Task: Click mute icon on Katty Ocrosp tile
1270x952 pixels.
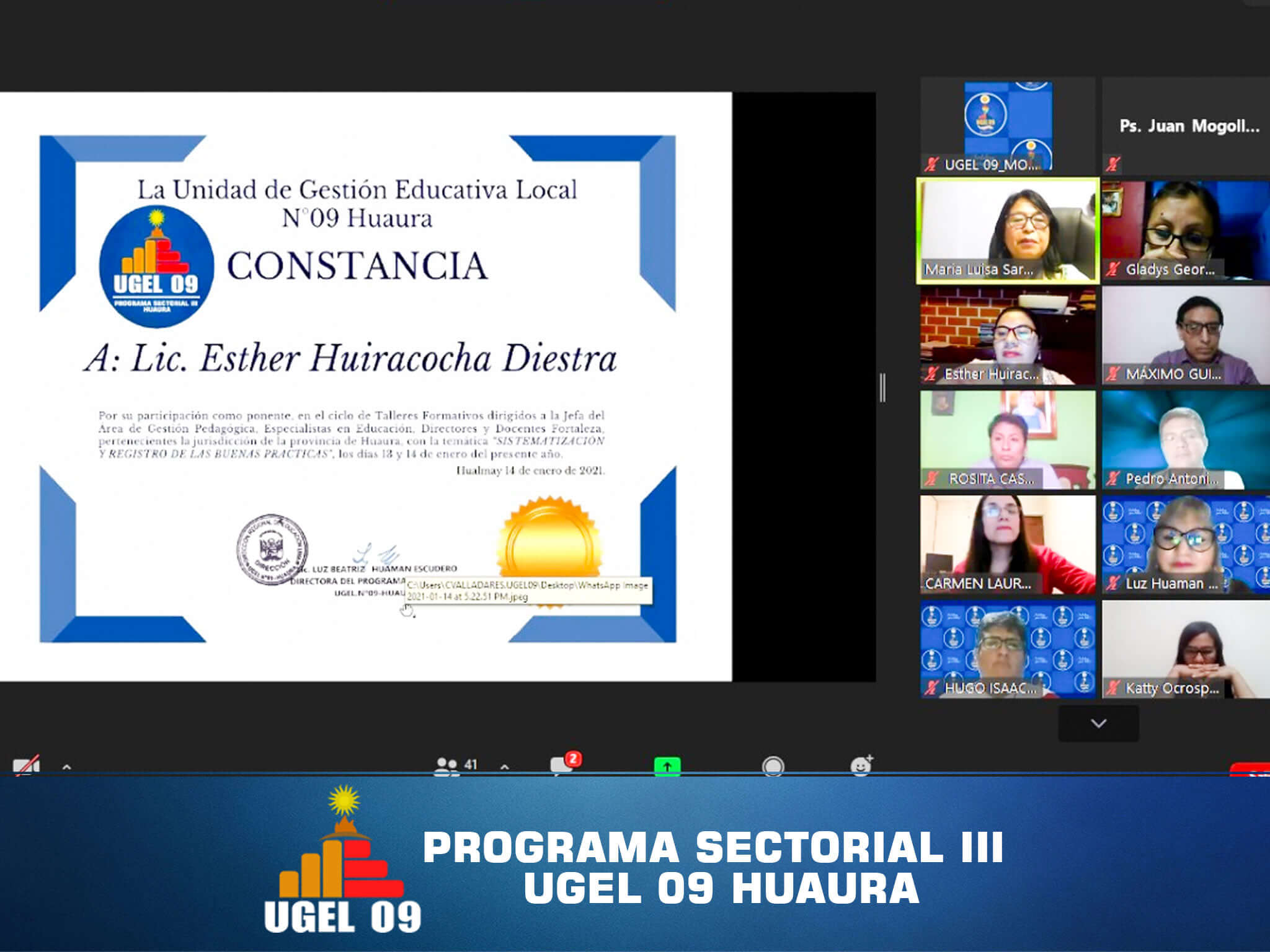Action: 1114,688
